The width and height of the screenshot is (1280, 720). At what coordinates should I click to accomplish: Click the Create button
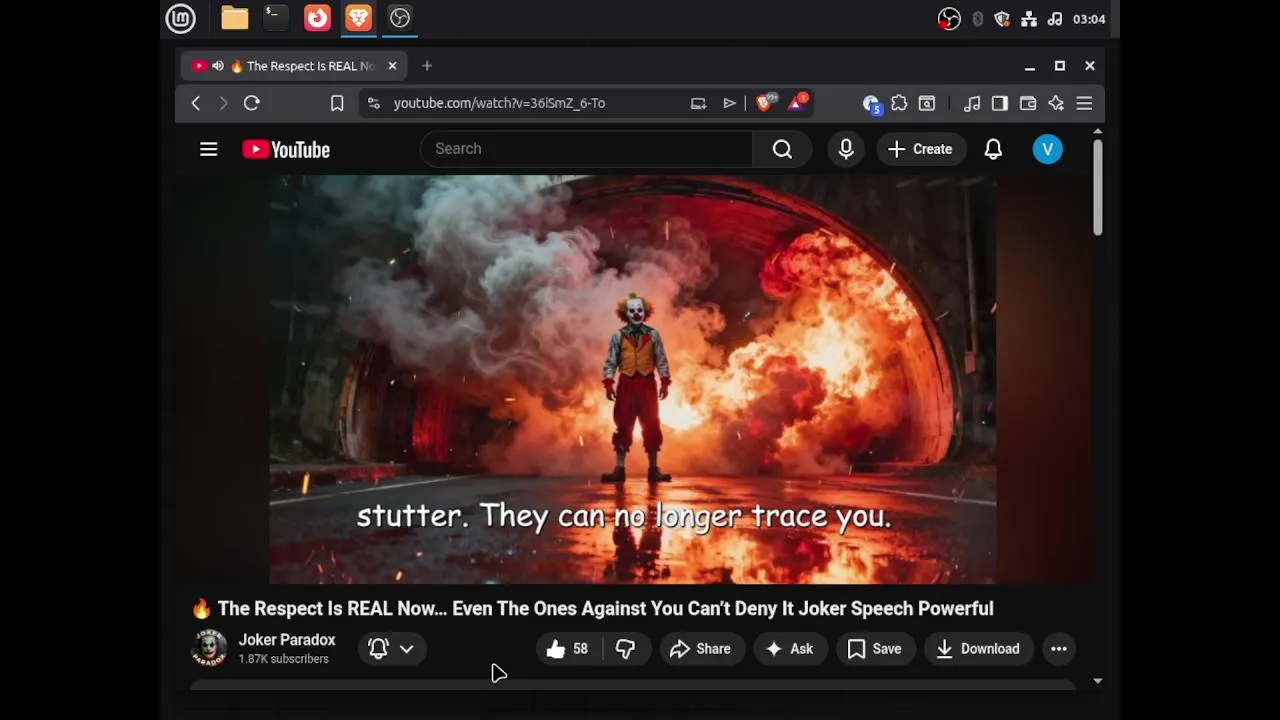(x=920, y=149)
